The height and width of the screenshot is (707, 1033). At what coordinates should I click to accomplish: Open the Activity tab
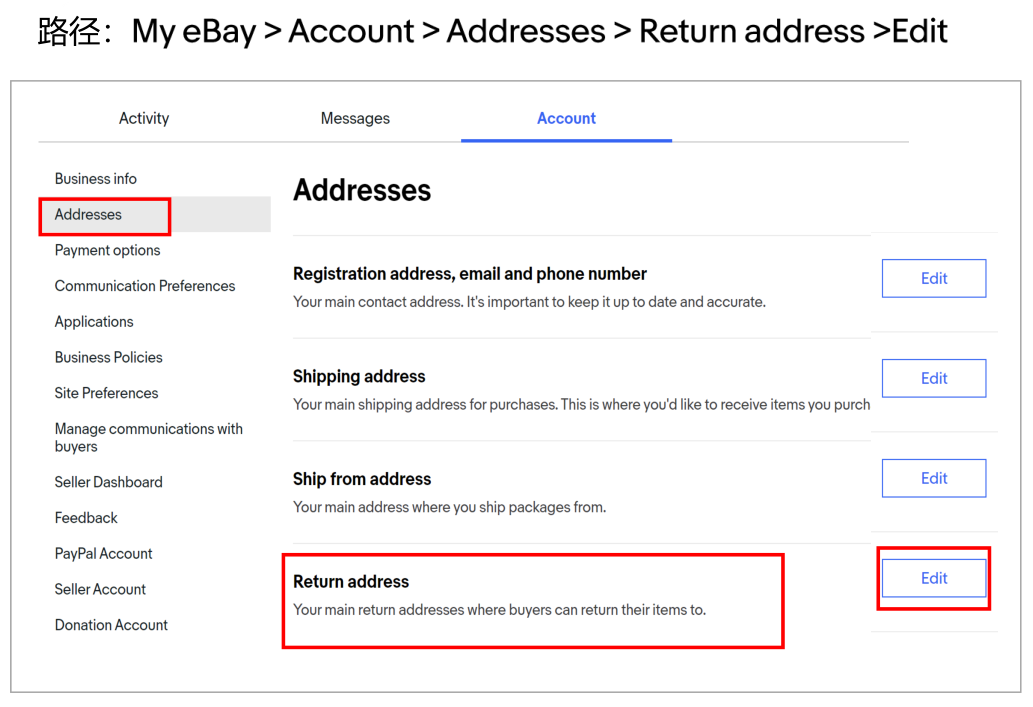pos(144,118)
